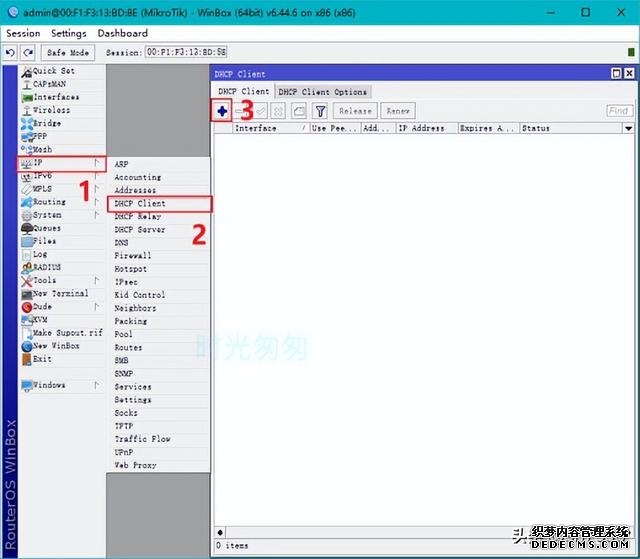Open Log in sidebar

tap(62, 254)
